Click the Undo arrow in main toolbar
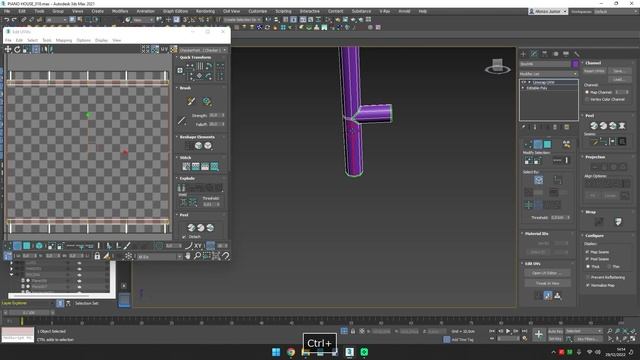Viewport: 640px width, 360px height. pyautogui.click(x=7, y=20)
